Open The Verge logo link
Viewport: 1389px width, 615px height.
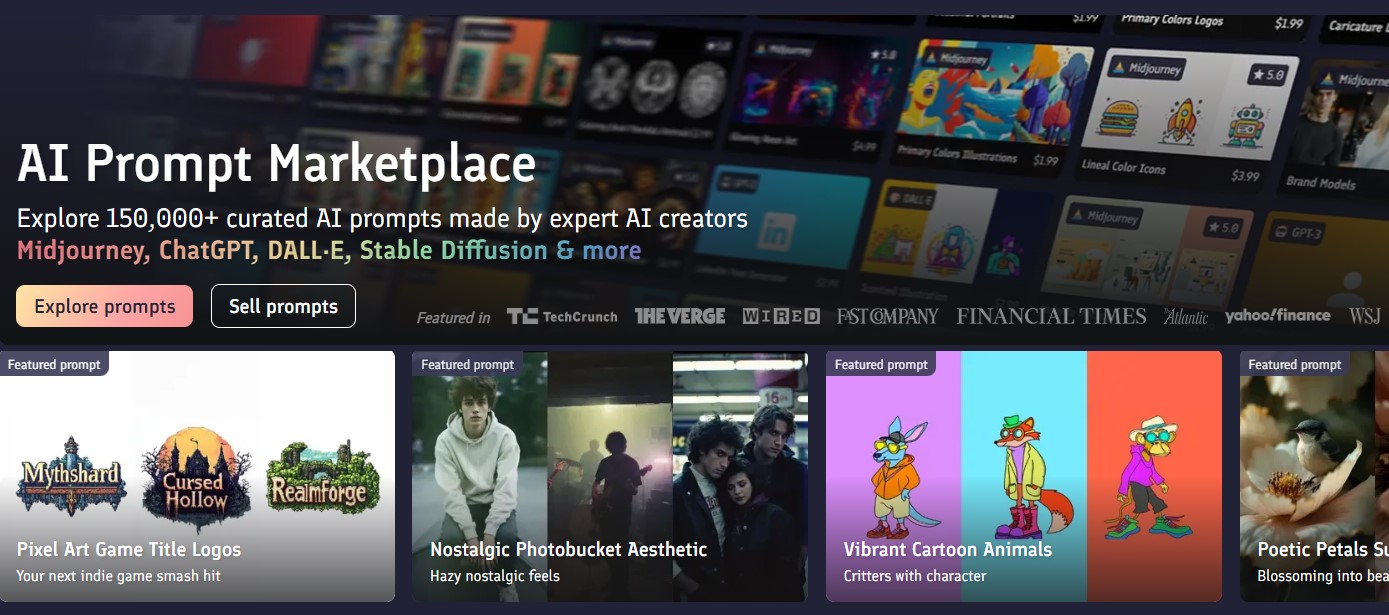[x=680, y=316]
